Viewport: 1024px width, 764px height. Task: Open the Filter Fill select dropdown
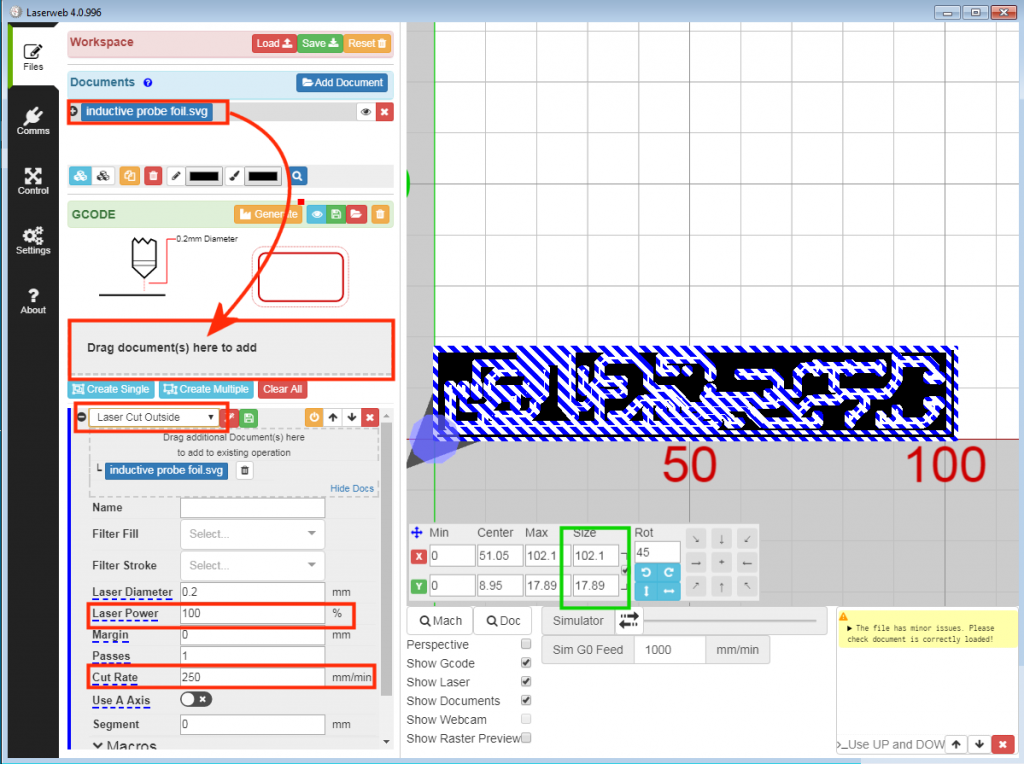tap(252, 534)
